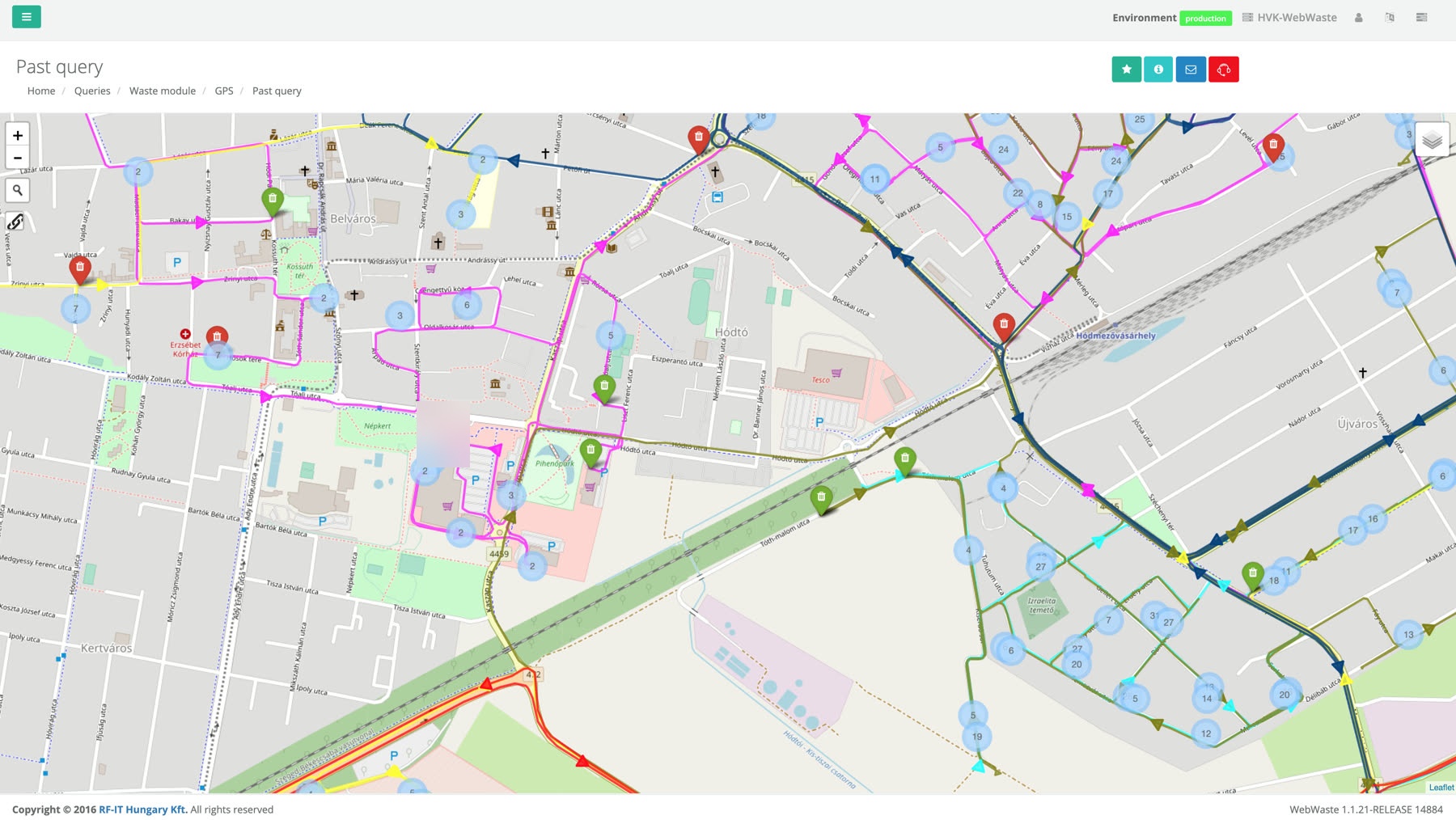Toggle the right sidebar list icon

(x=1421, y=18)
